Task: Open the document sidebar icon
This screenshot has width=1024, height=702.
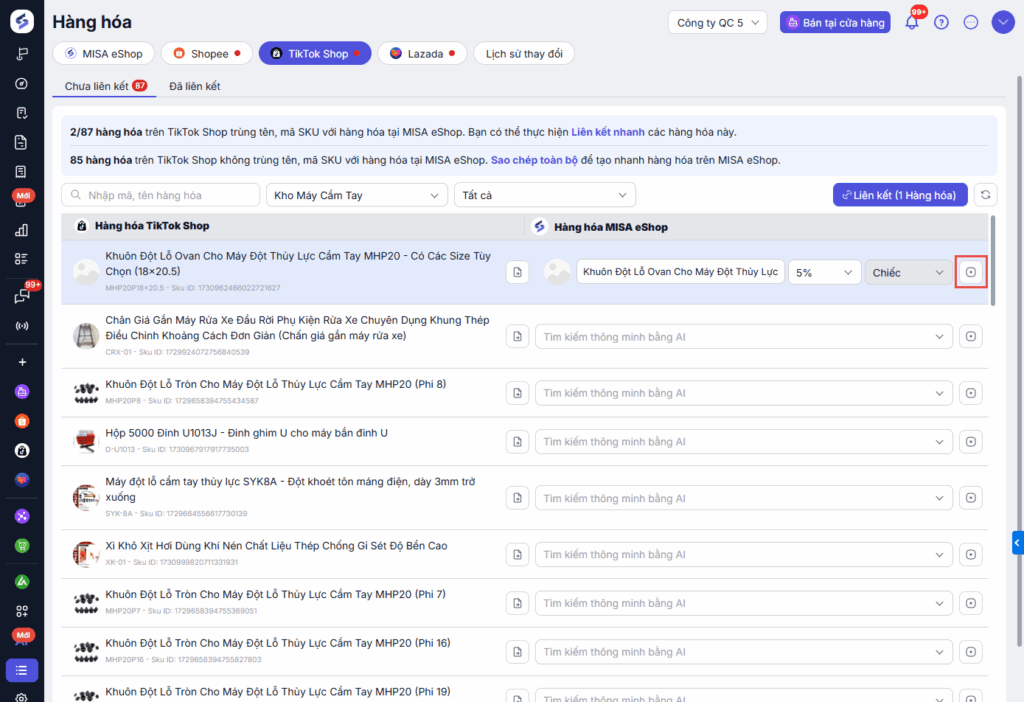Action: click(x=22, y=142)
